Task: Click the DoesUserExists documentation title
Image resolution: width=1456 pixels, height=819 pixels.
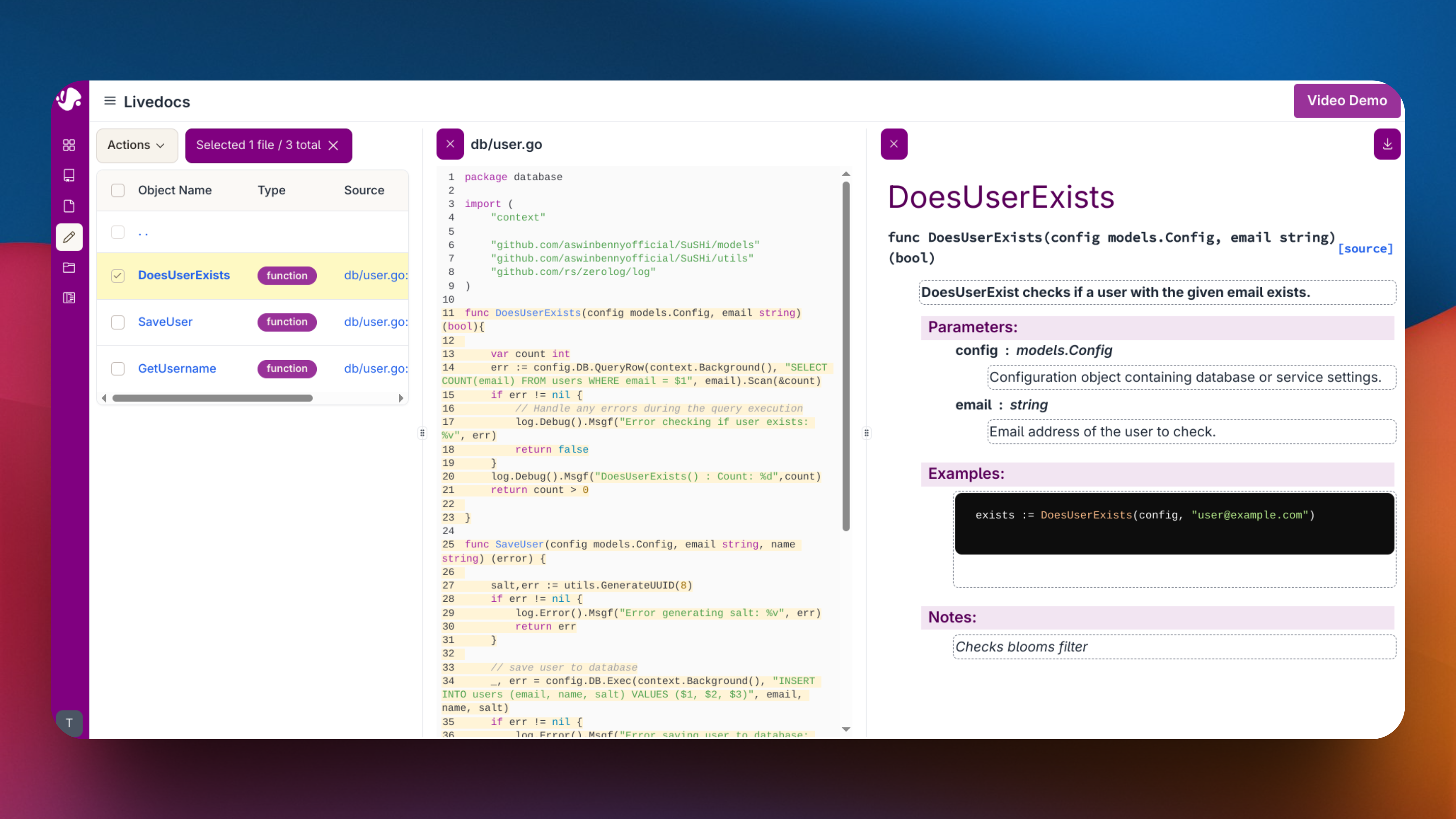Action: (1001, 197)
